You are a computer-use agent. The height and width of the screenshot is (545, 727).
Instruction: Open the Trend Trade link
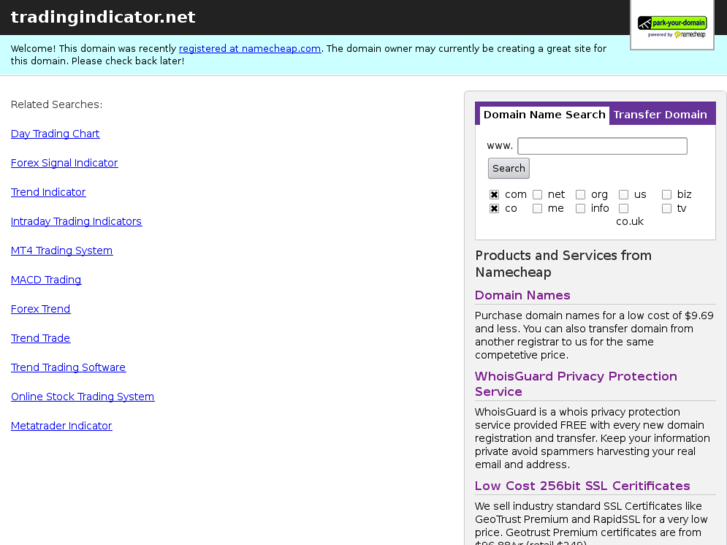[x=40, y=338]
